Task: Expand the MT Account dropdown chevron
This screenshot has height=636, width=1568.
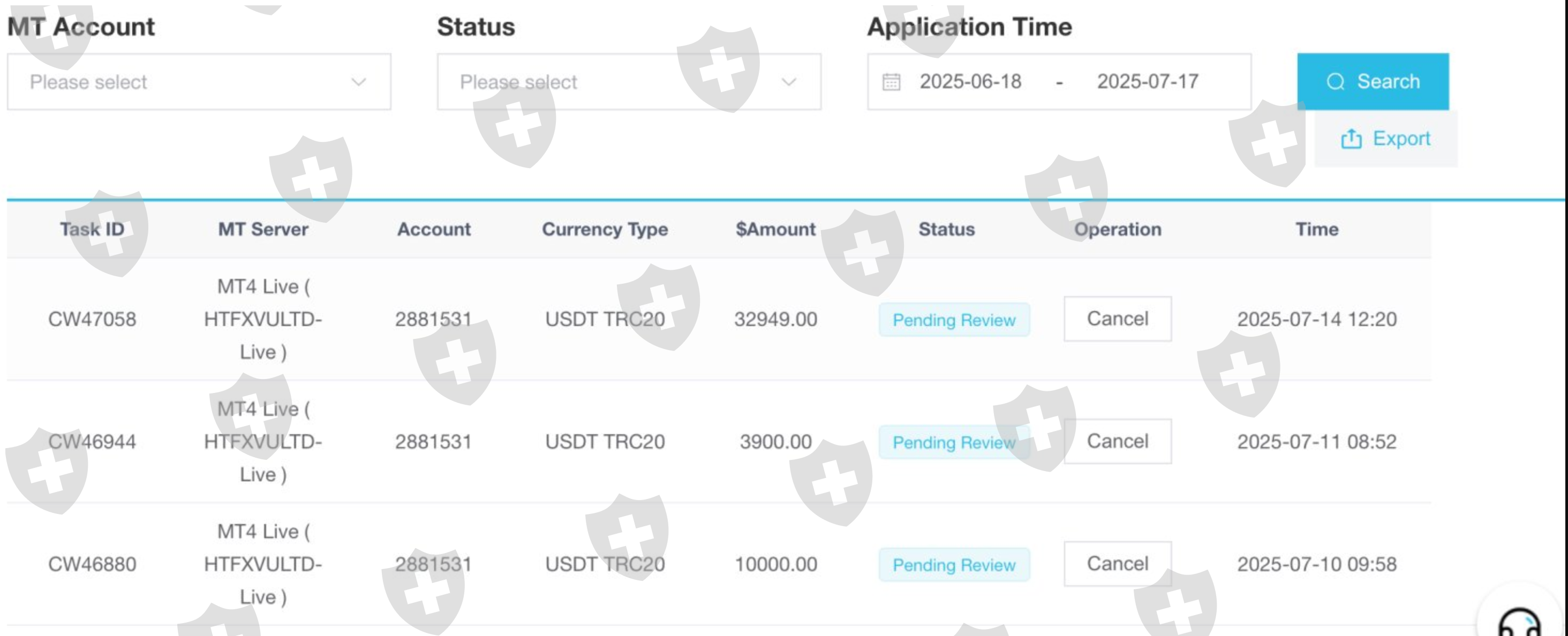Action: 358,81
